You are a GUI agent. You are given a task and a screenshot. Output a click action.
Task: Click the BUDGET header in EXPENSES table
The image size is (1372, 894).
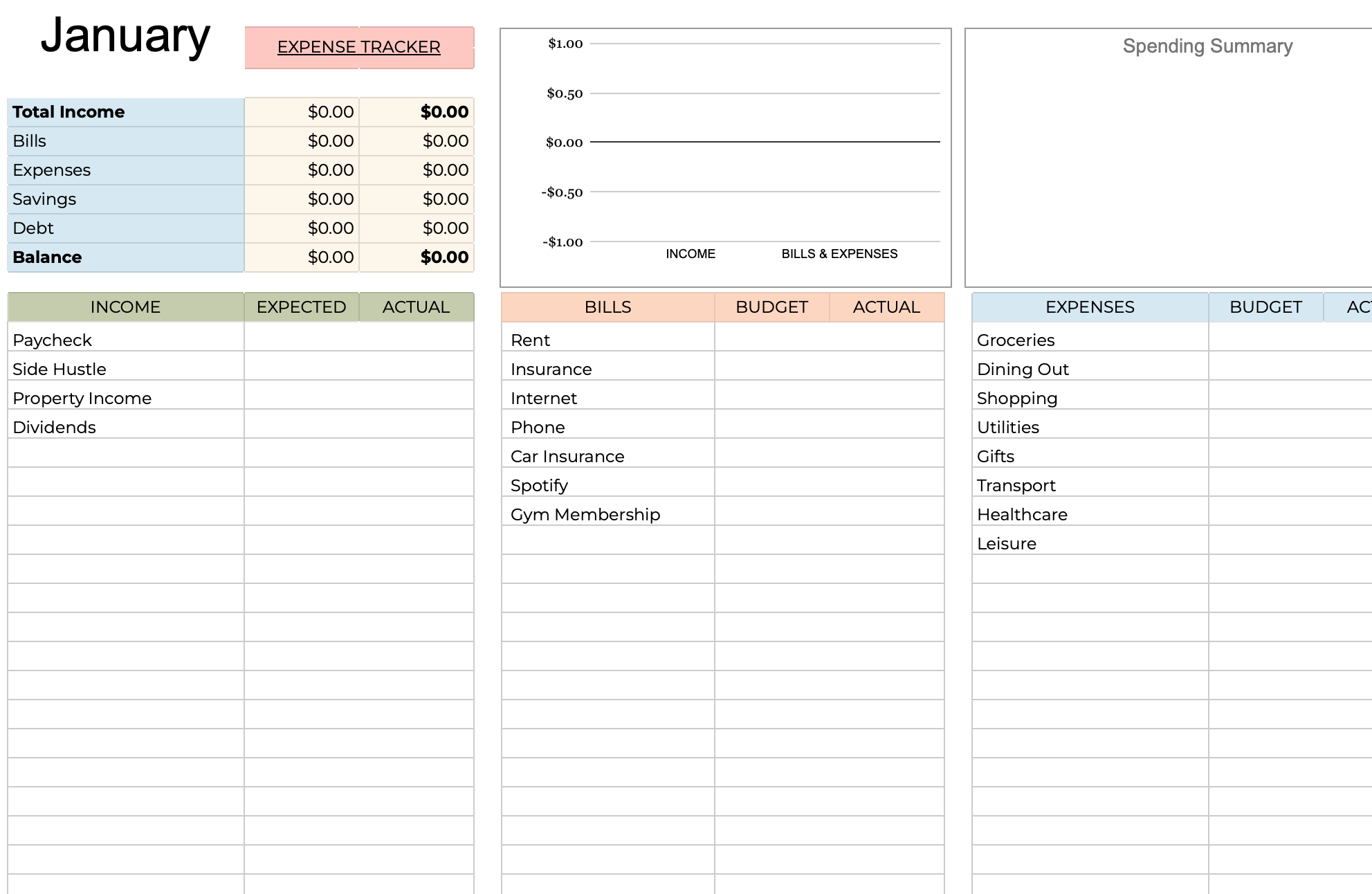[1265, 307]
